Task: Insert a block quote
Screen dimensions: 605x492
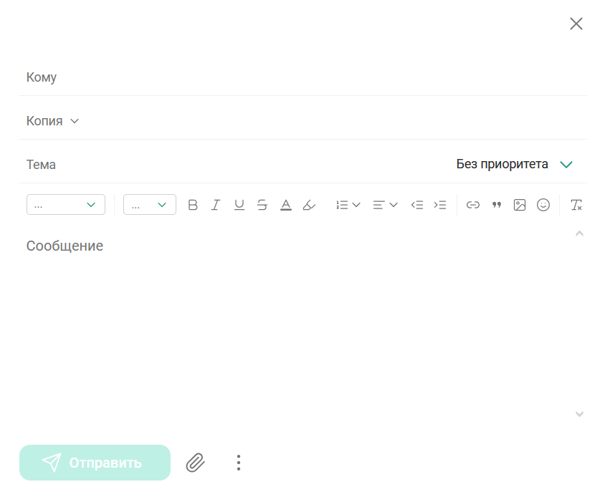Action: 496,205
